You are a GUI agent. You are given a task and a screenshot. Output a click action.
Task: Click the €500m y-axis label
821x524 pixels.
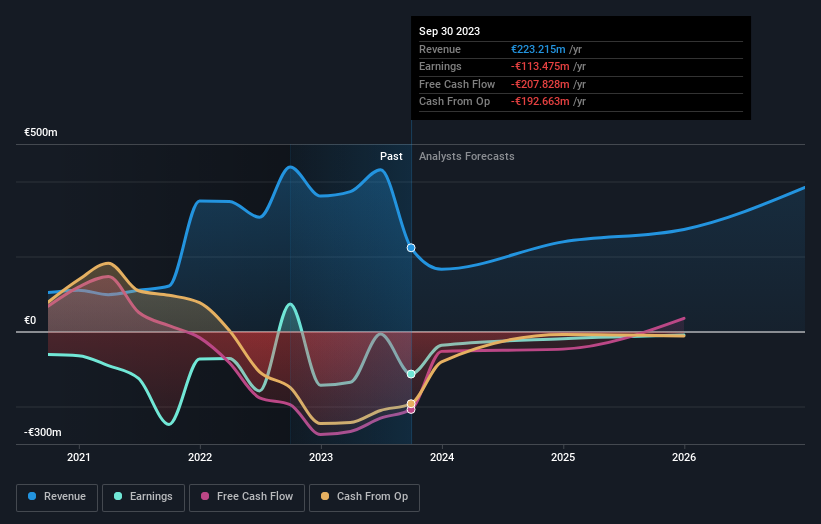pos(40,132)
